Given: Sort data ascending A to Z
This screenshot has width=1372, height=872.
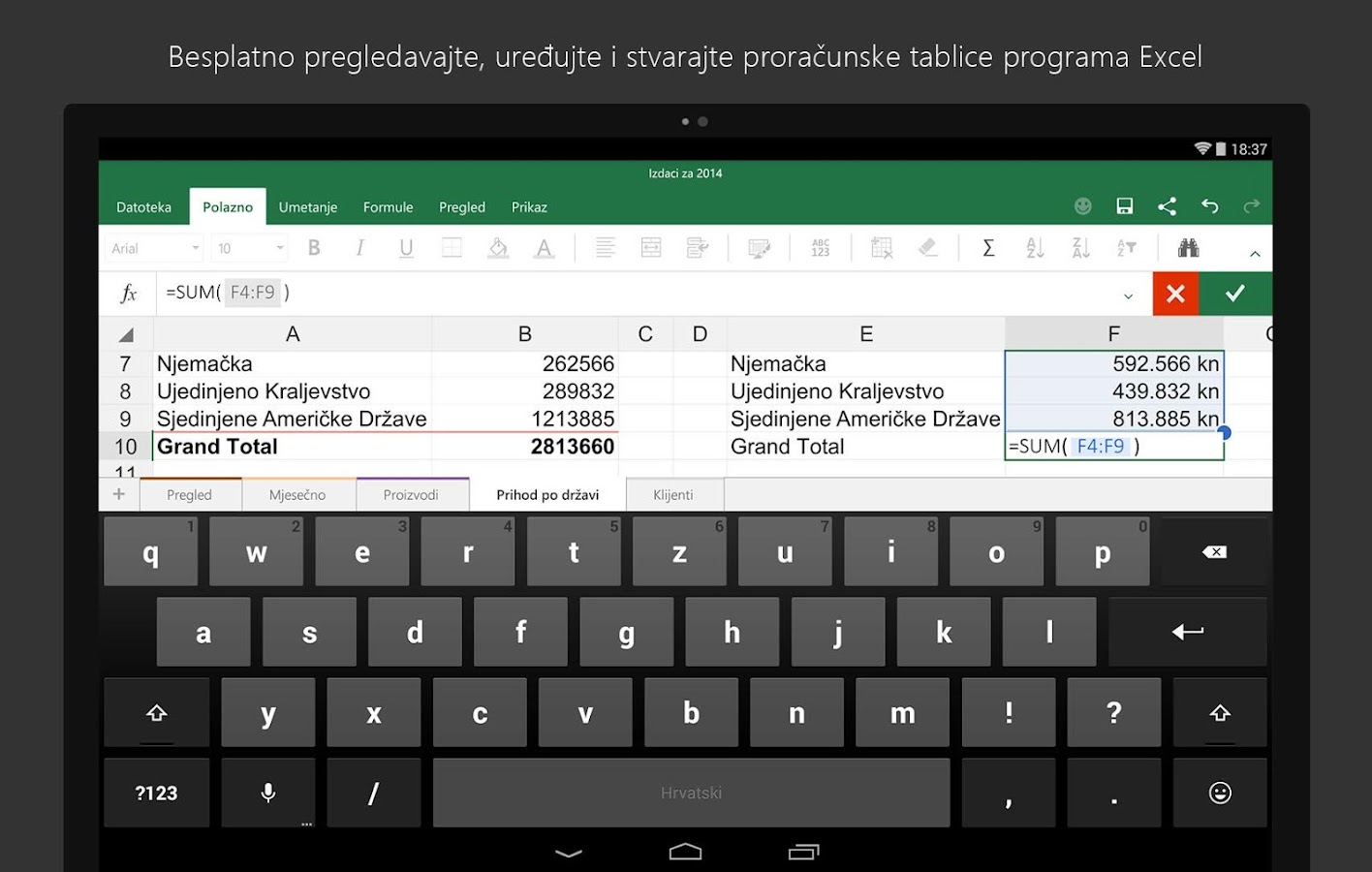Looking at the screenshot, I should (1034, 247).
